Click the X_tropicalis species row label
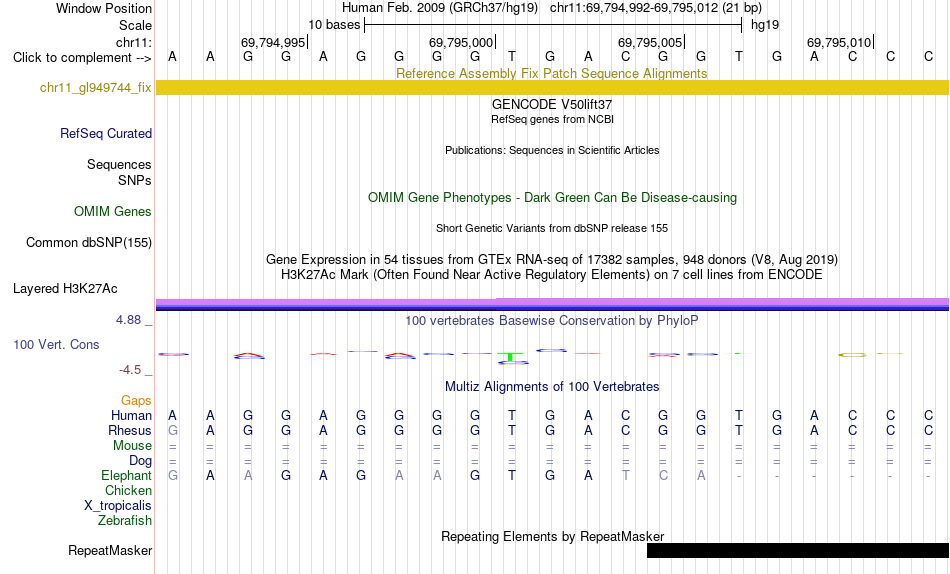The height and width of the screenshot is (574, 950). (x=118, y=506)
